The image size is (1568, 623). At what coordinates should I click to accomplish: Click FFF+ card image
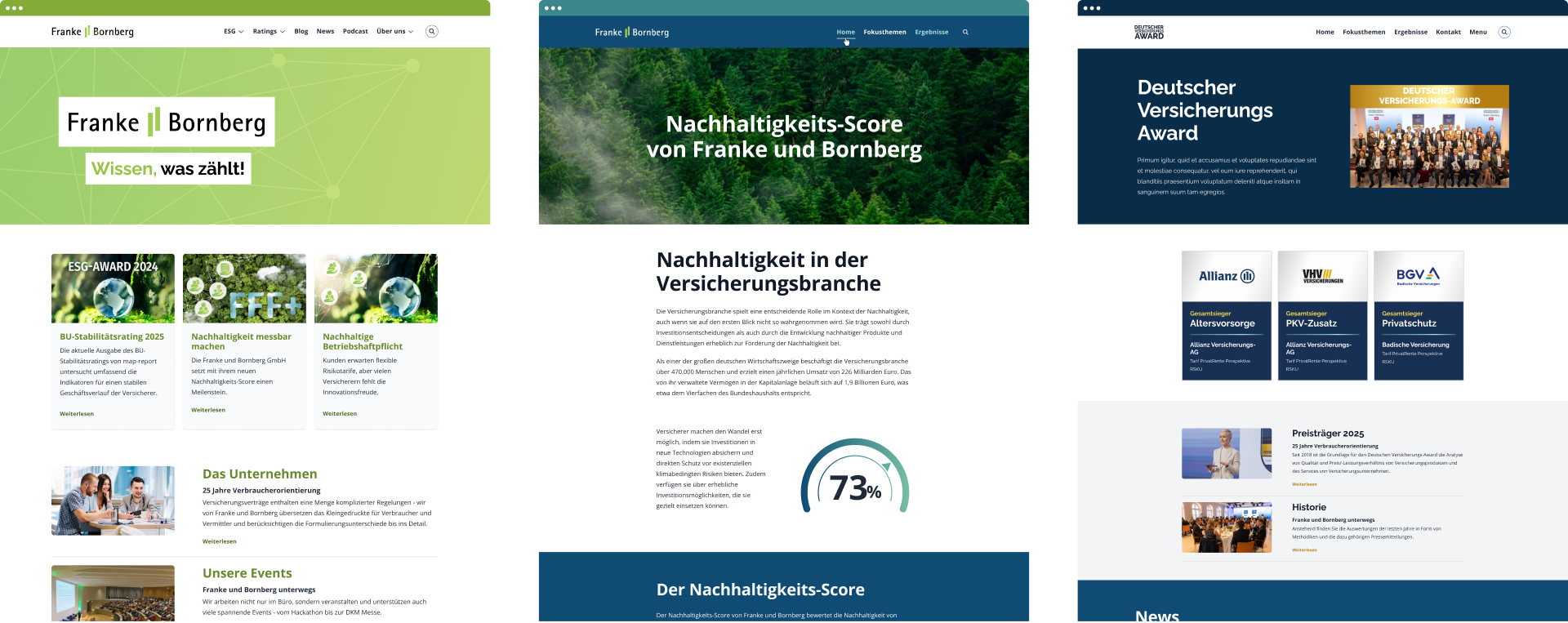[x=244, y=288]
